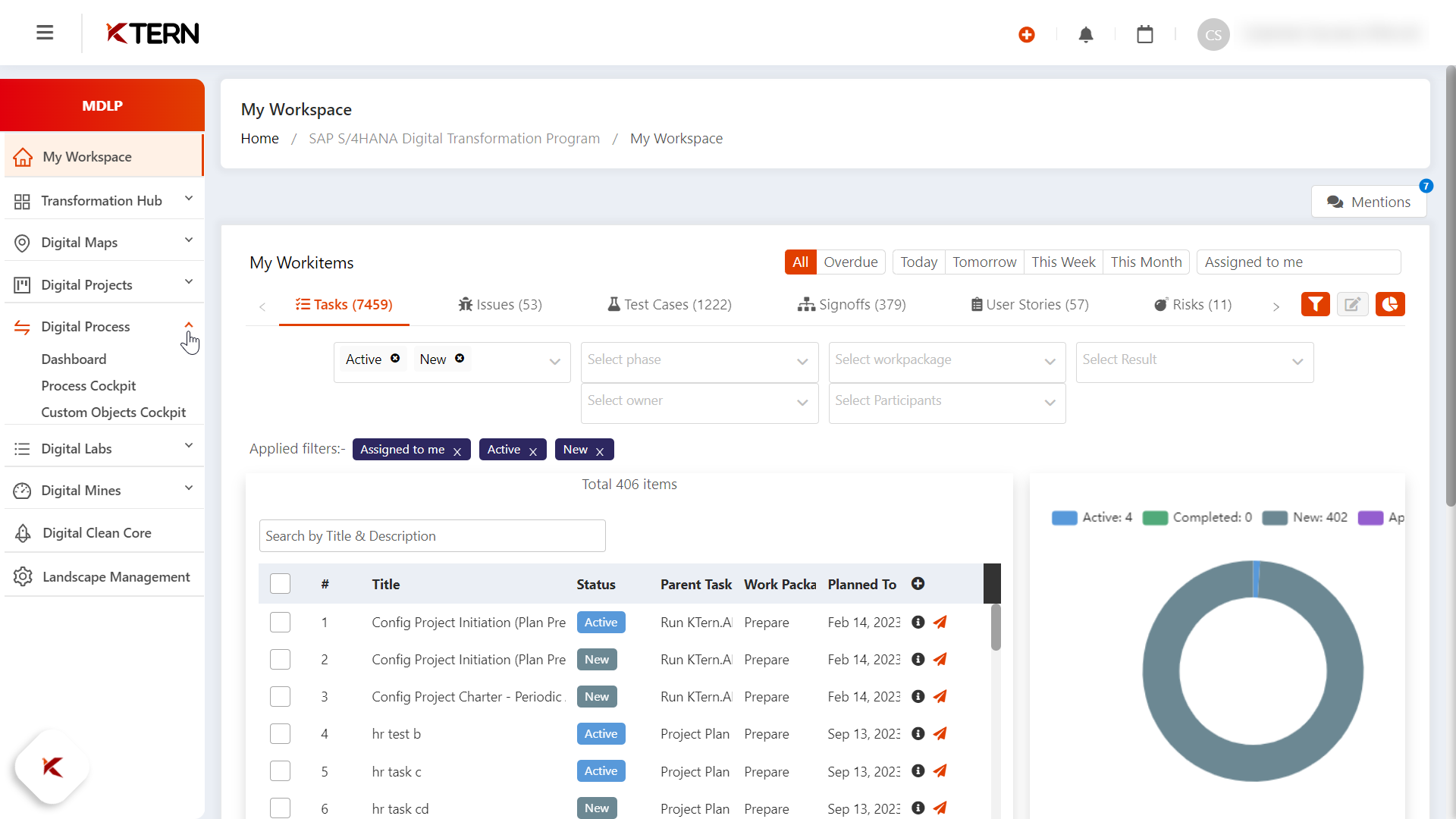Select checkbox for hr test b
The image size is (1456, 819).
[280, 734]
